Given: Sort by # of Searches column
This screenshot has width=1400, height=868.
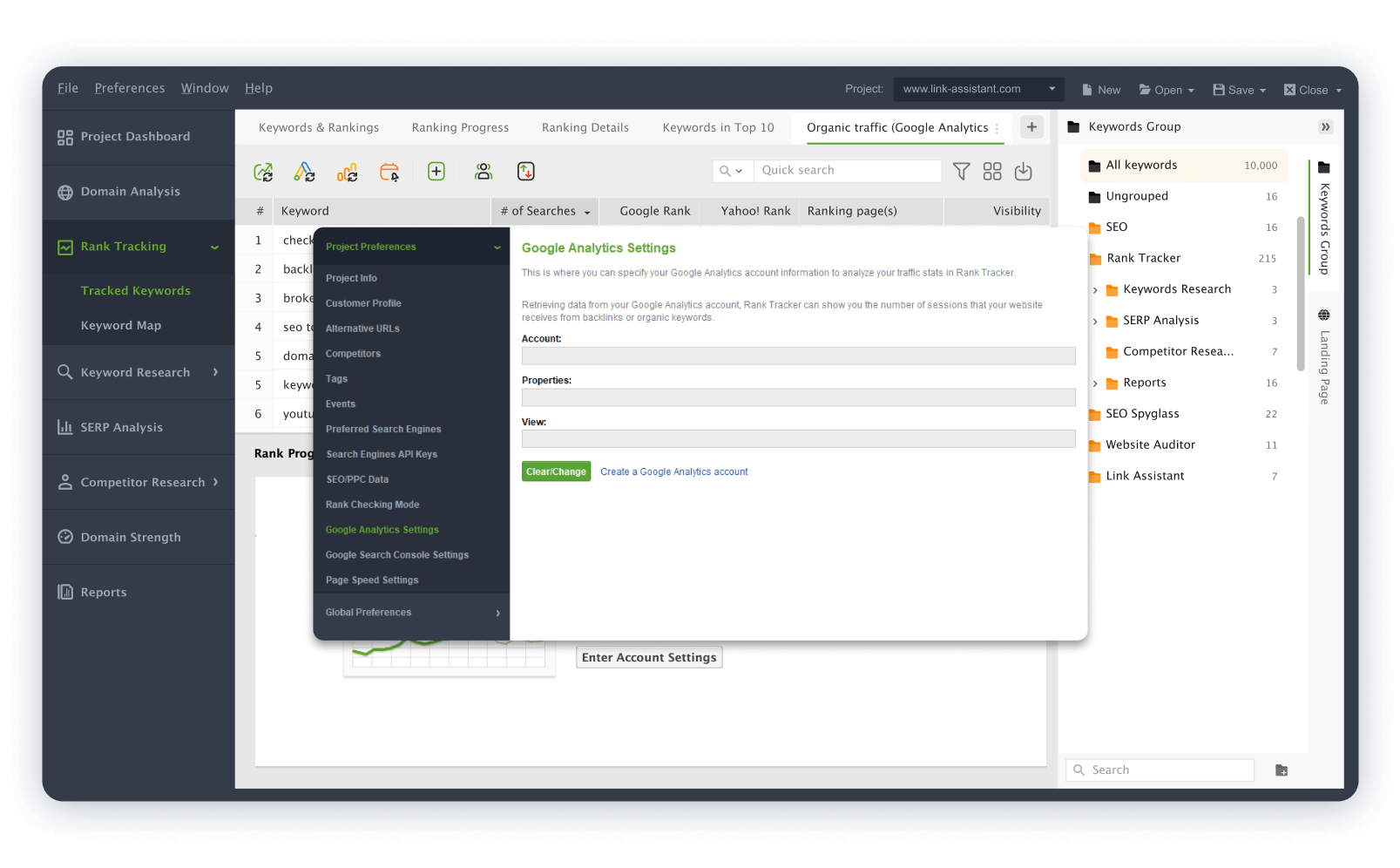Looking at the screenshot, I should tap(544, 211).
